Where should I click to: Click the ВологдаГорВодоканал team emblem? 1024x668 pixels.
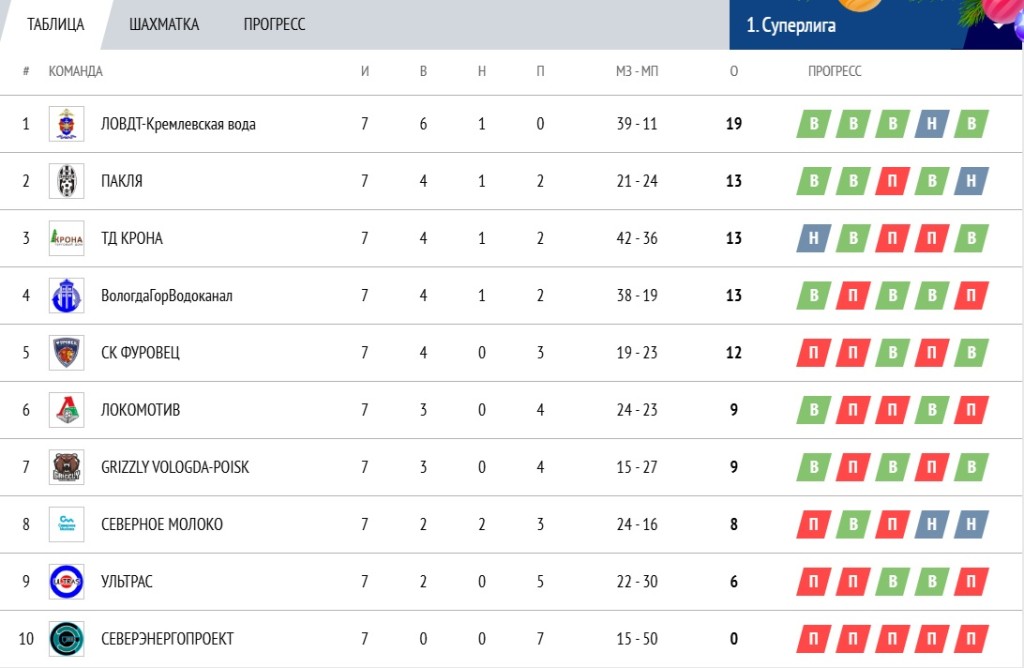pos(66,295)
